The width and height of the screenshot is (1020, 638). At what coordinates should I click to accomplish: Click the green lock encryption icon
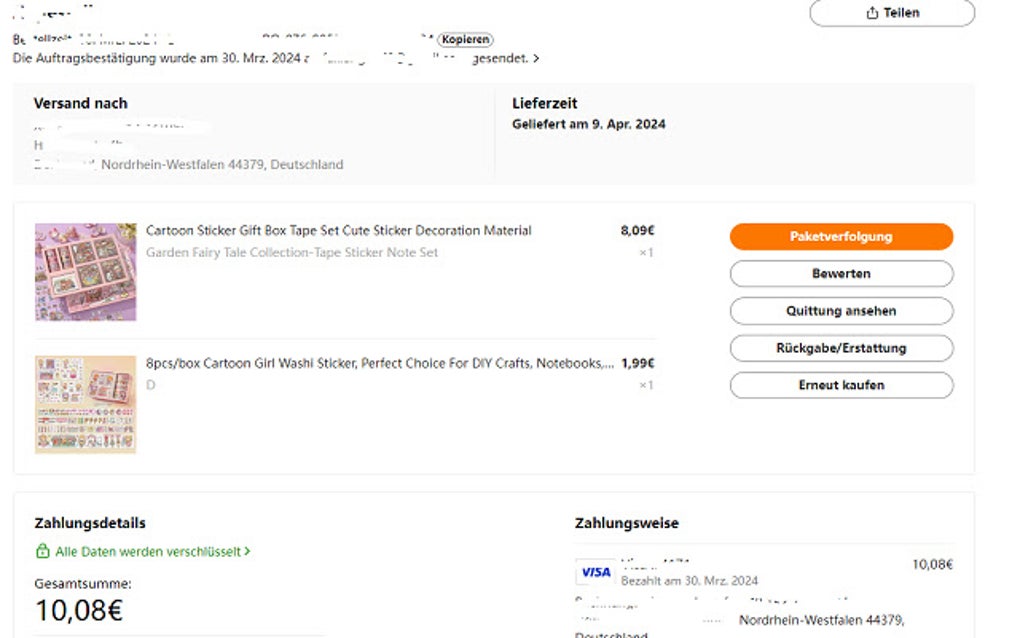coord(42,551)
